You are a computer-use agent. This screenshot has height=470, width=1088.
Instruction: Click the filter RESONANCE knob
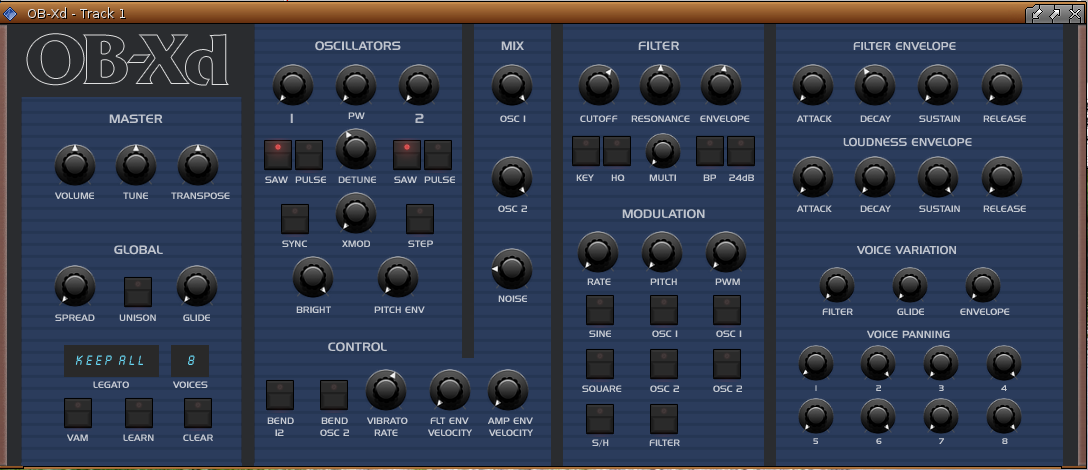pos(660,85)
